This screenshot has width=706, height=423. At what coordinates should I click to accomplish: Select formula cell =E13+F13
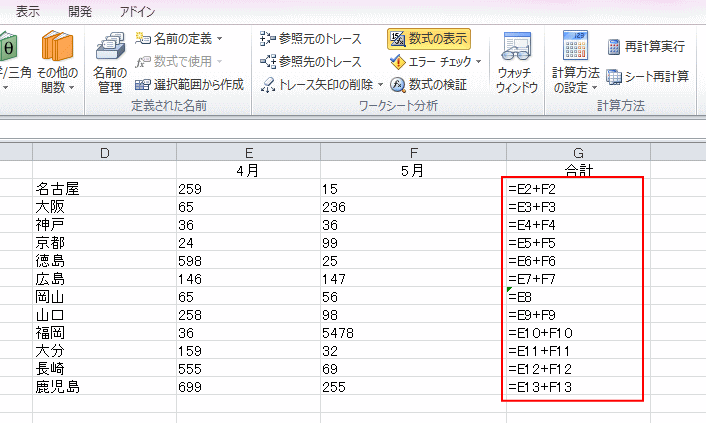pyautogui.click(x=579, y=387)
